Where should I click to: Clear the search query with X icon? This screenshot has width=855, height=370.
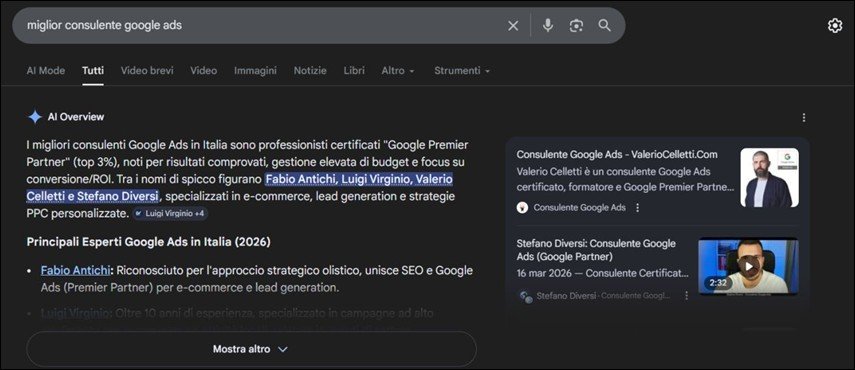point(513,26)
